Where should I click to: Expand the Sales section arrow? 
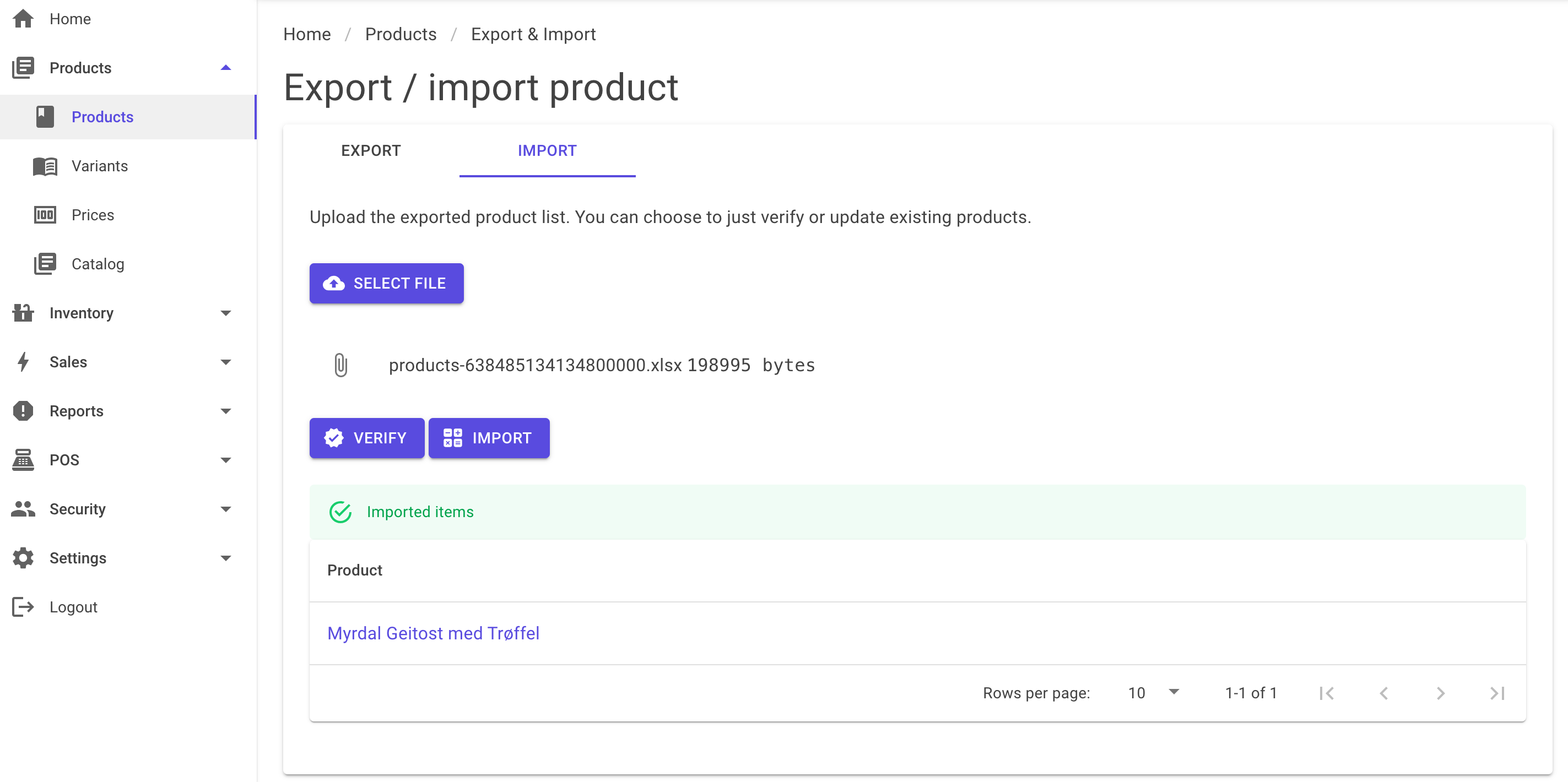[x=226, y=362]
